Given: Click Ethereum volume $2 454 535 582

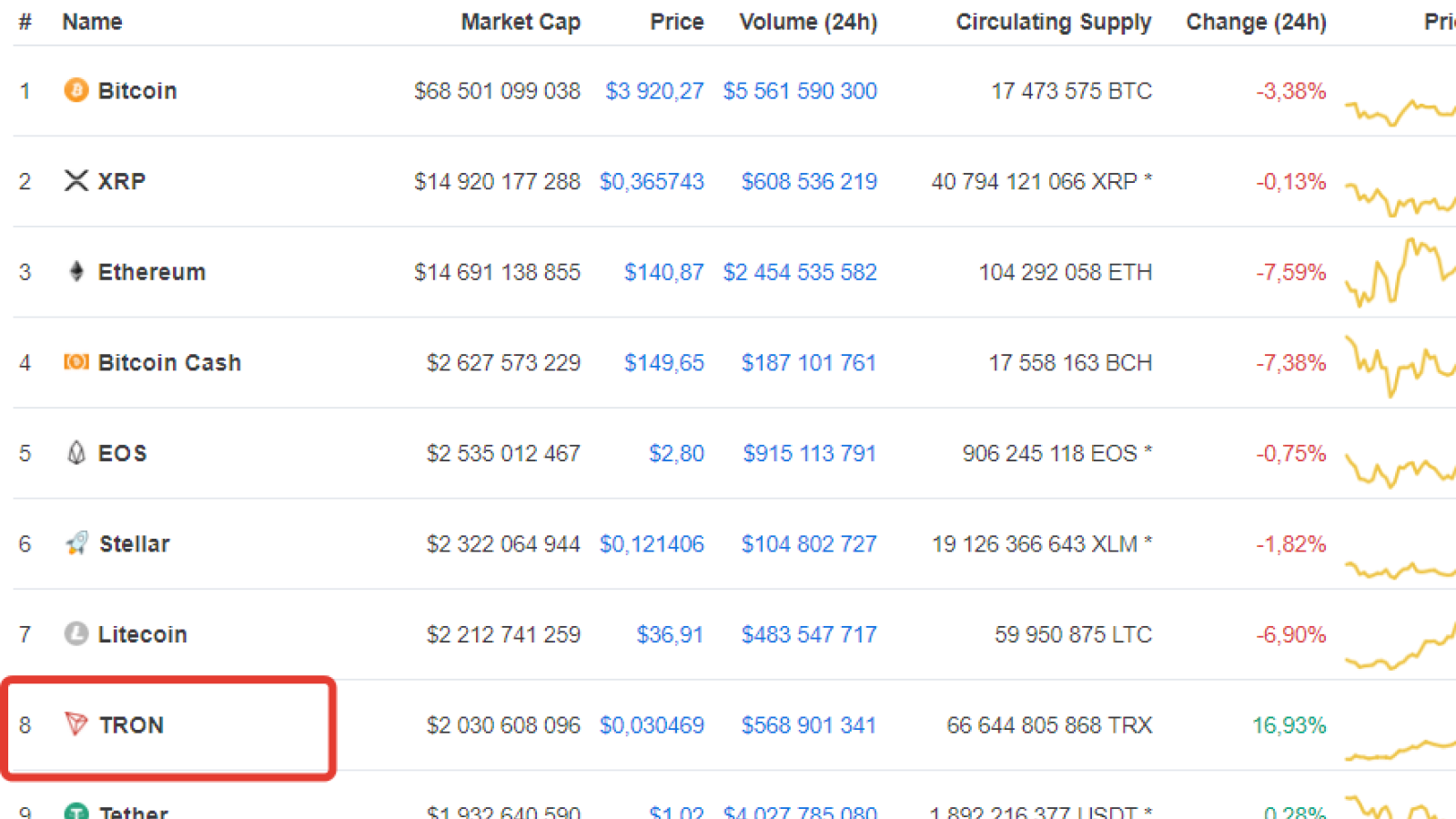Looking at the screenshot, I should coord(801,272).
